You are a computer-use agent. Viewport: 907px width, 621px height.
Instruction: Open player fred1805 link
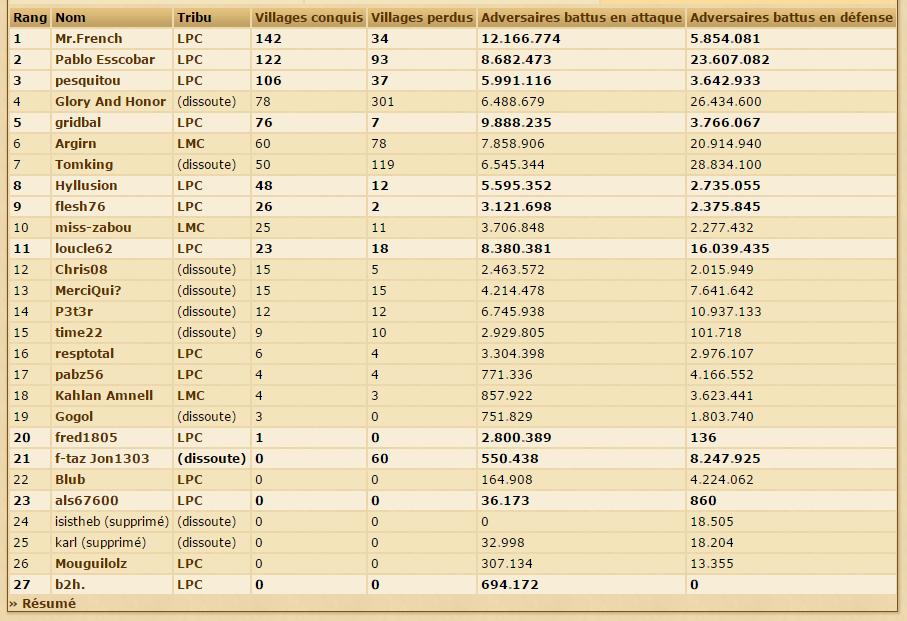pos(86,438)
